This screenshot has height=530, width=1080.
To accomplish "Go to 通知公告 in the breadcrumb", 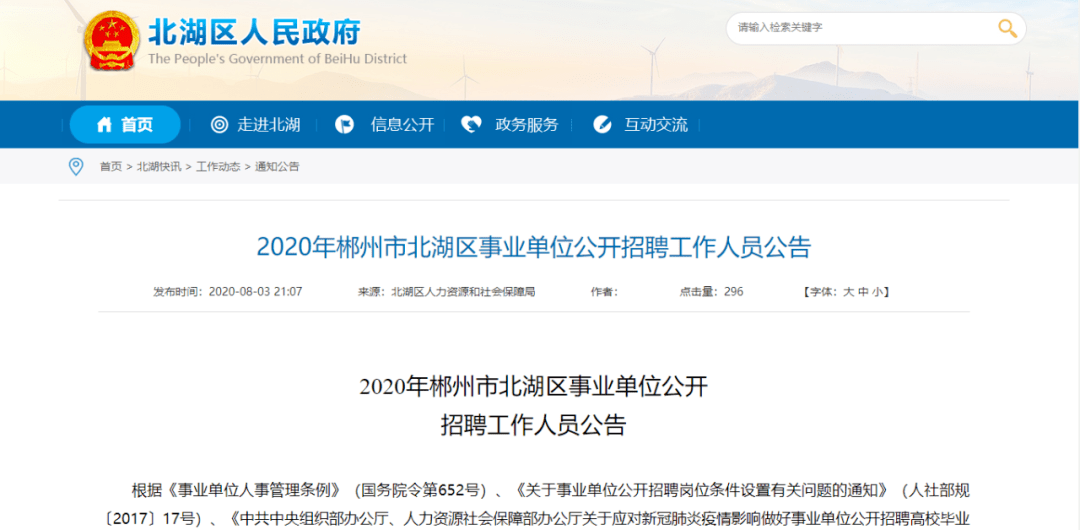I will point(278,167).
